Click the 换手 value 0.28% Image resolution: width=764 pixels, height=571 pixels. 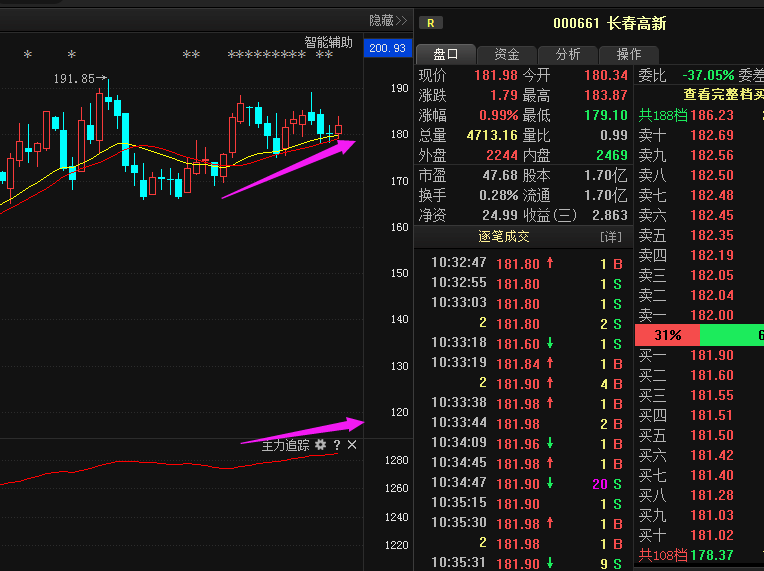pyautogui.click(x=498, y=195)
